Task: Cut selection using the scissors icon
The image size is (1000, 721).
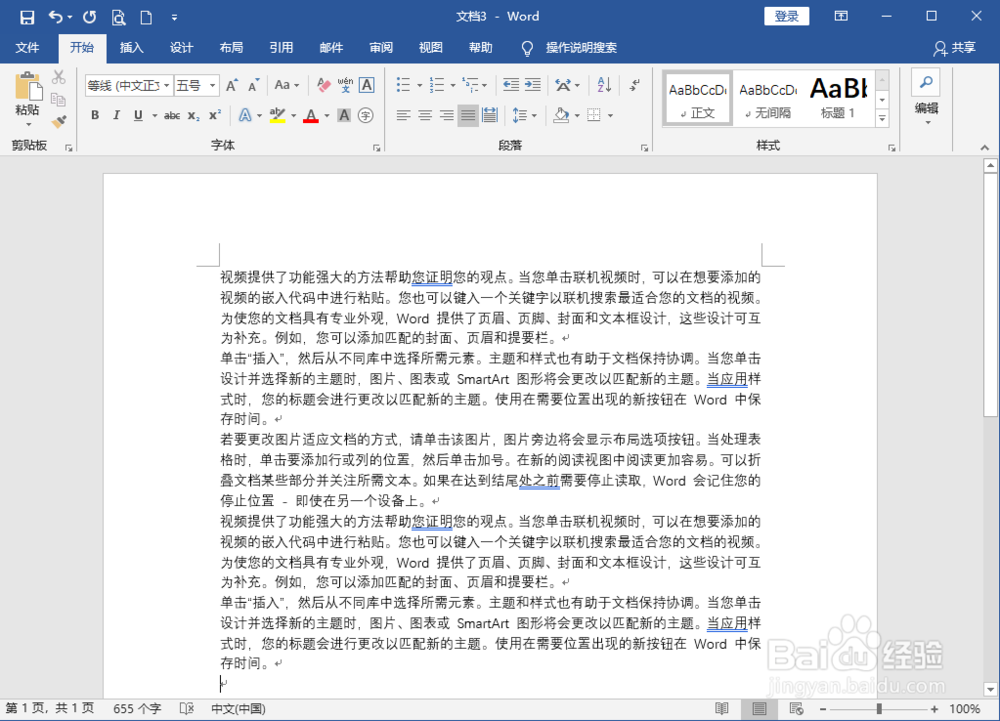Action: 59,77
